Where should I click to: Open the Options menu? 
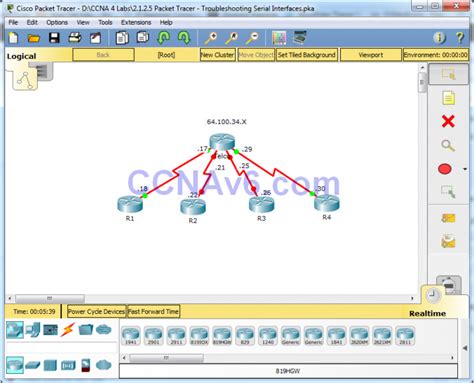tap(57, 22)
